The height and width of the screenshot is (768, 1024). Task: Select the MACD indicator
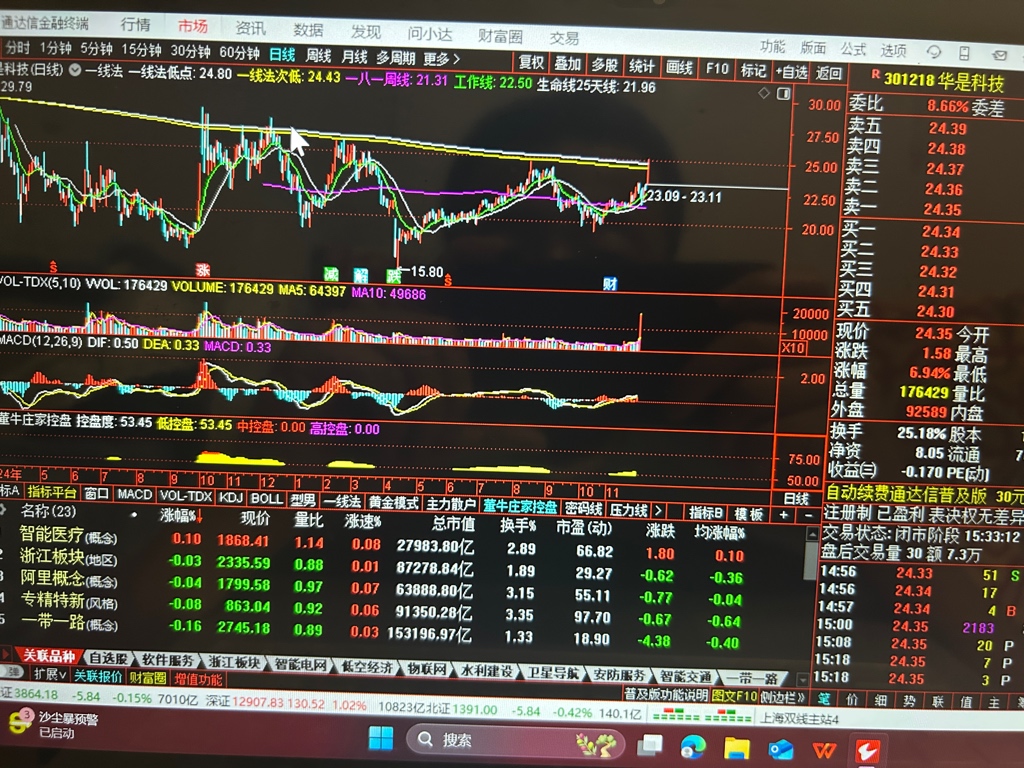coord(135,494)
